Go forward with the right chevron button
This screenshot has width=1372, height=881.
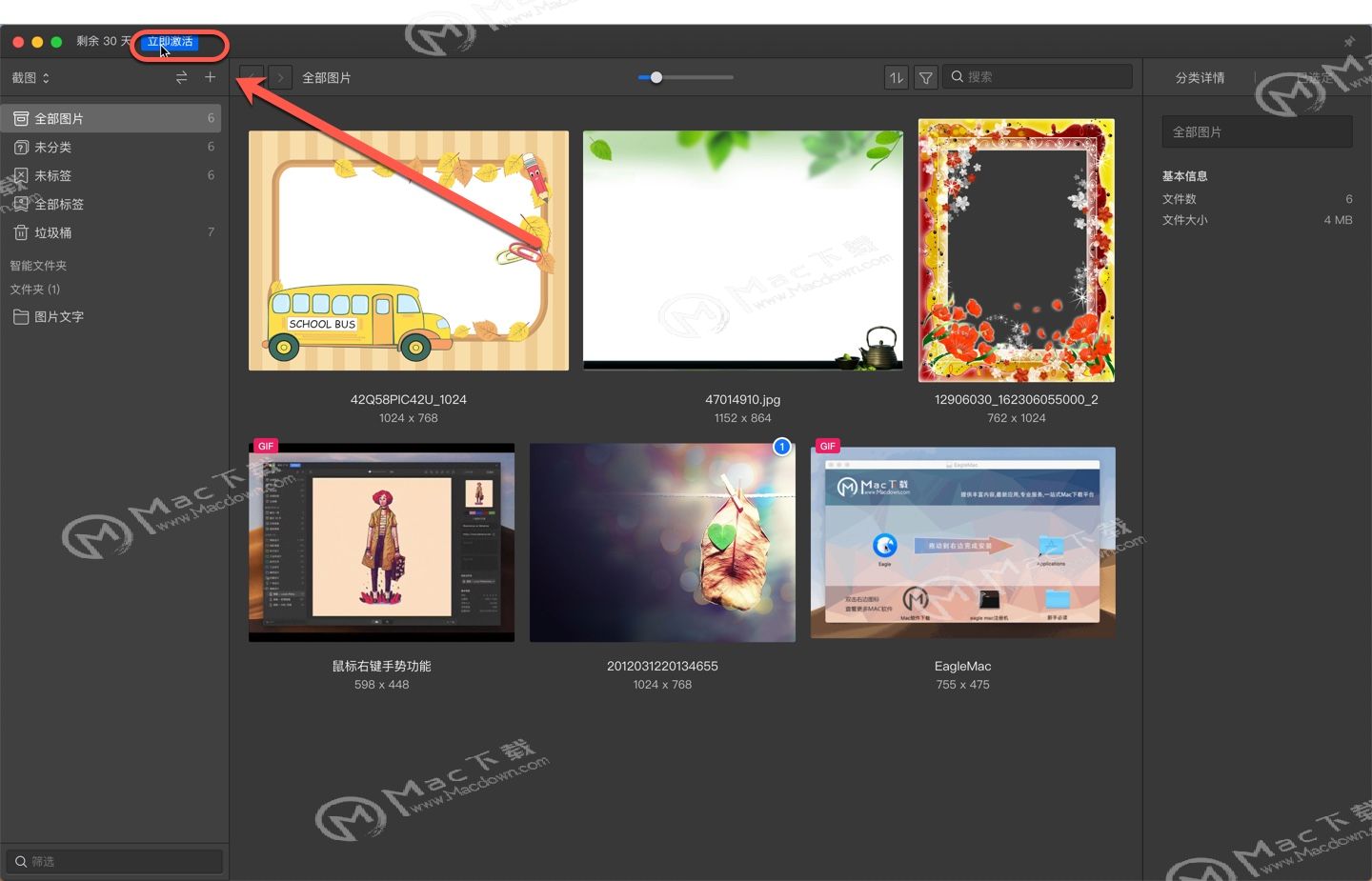[x=280, y=77]
